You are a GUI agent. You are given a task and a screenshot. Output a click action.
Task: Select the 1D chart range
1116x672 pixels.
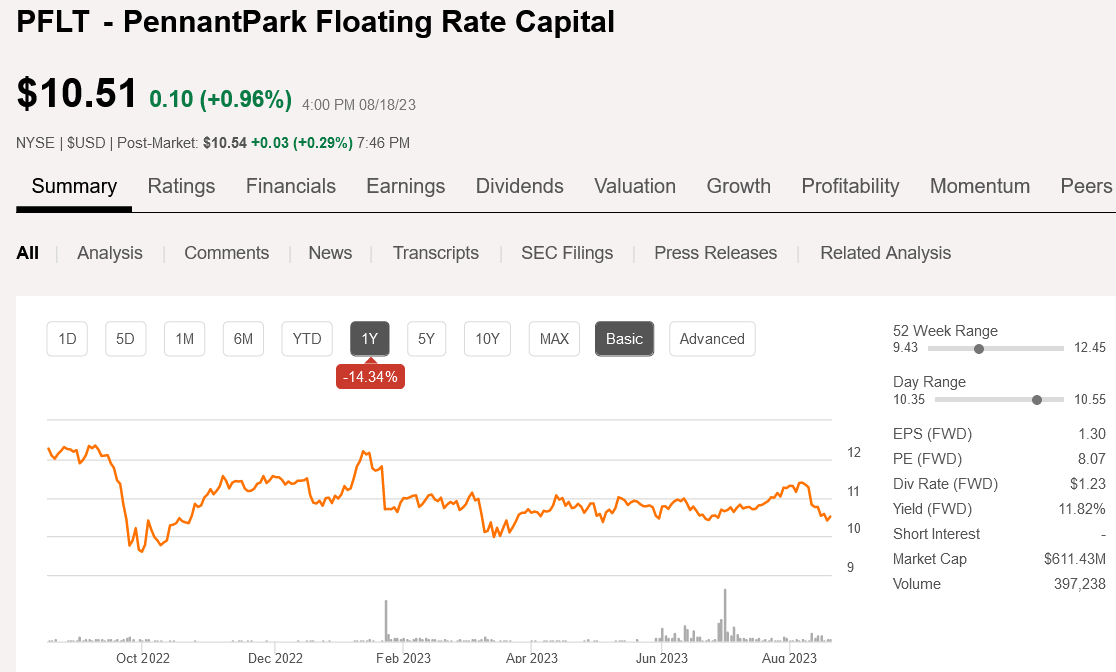pos(67,339)
